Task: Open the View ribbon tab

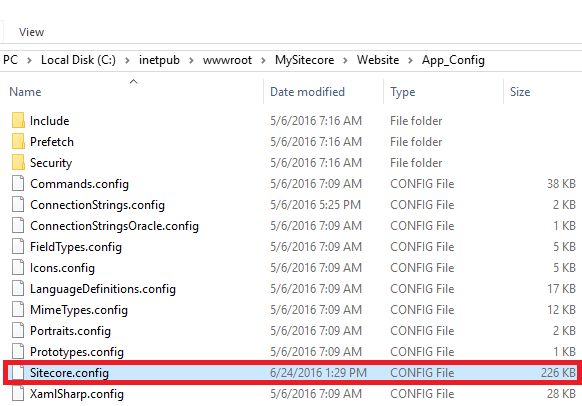Action: (31, 32)
